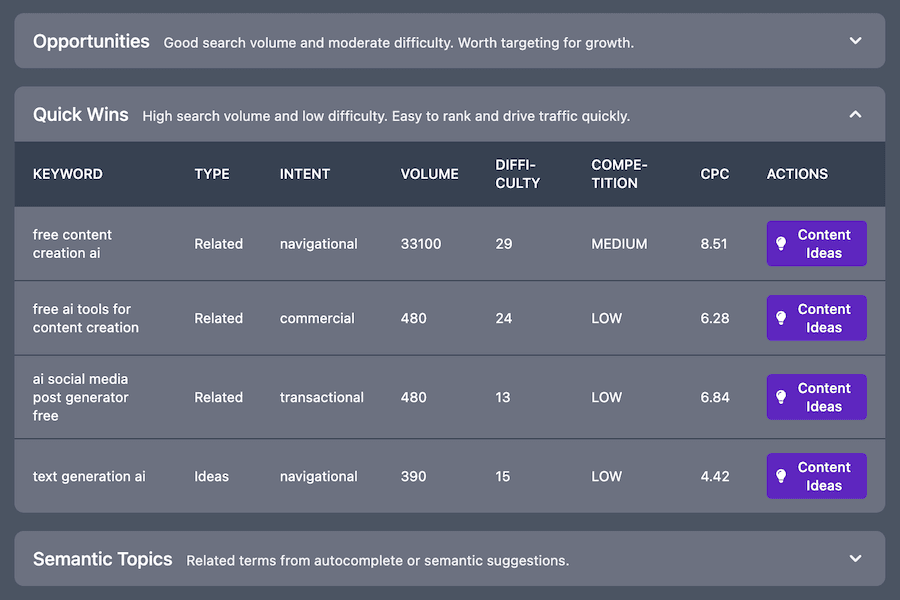Sort the table by the KEYWORD column
This screenshot has width=900, height=600.
click(x=67, y=173)
